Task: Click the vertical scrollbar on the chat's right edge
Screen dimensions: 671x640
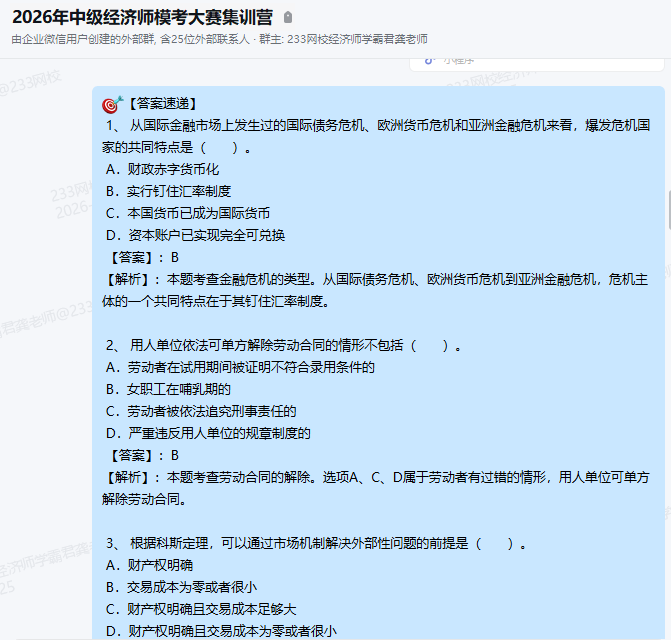Action: click(x=667, y=210)
